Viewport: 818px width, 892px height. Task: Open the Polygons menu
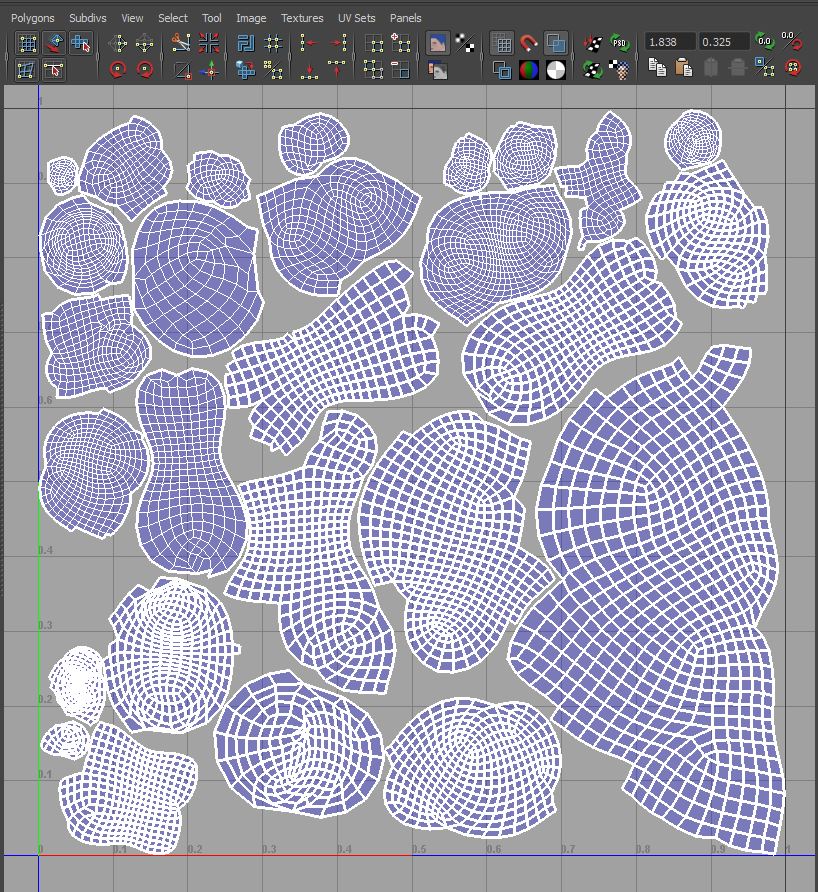[32, 17]
